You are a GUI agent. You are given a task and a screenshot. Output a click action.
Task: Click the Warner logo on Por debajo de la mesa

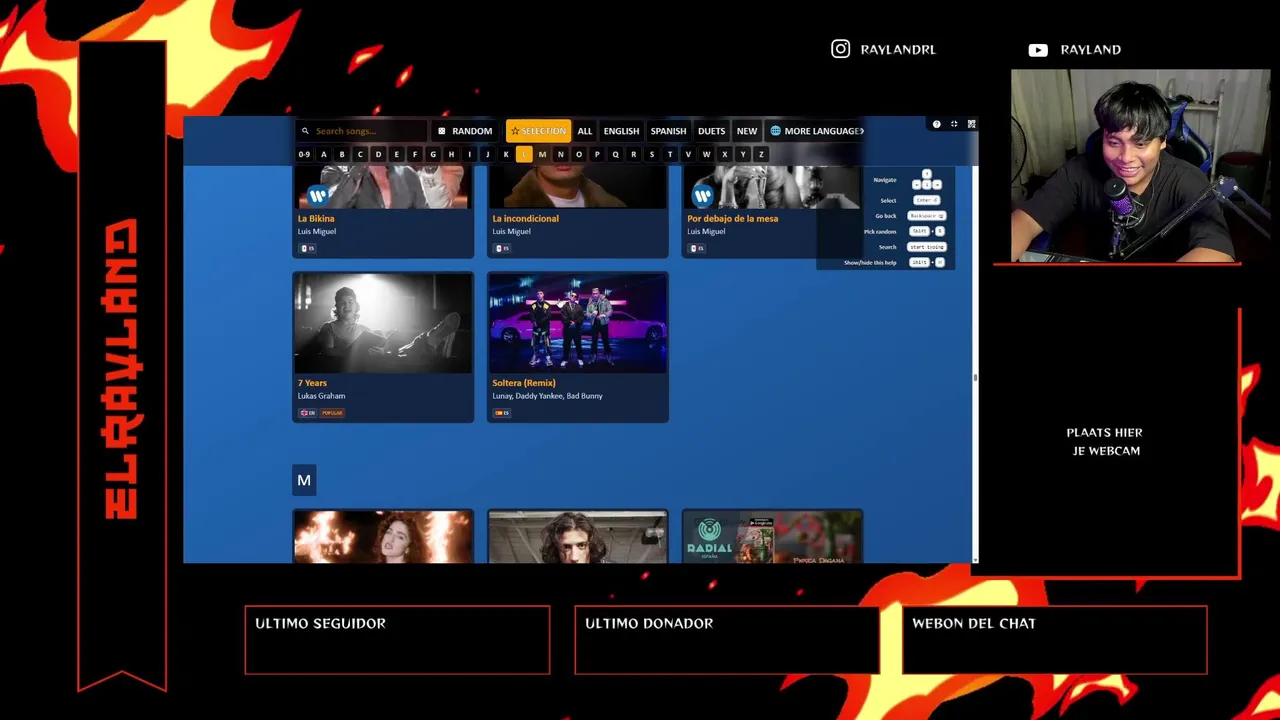click(x=703, y=195)
